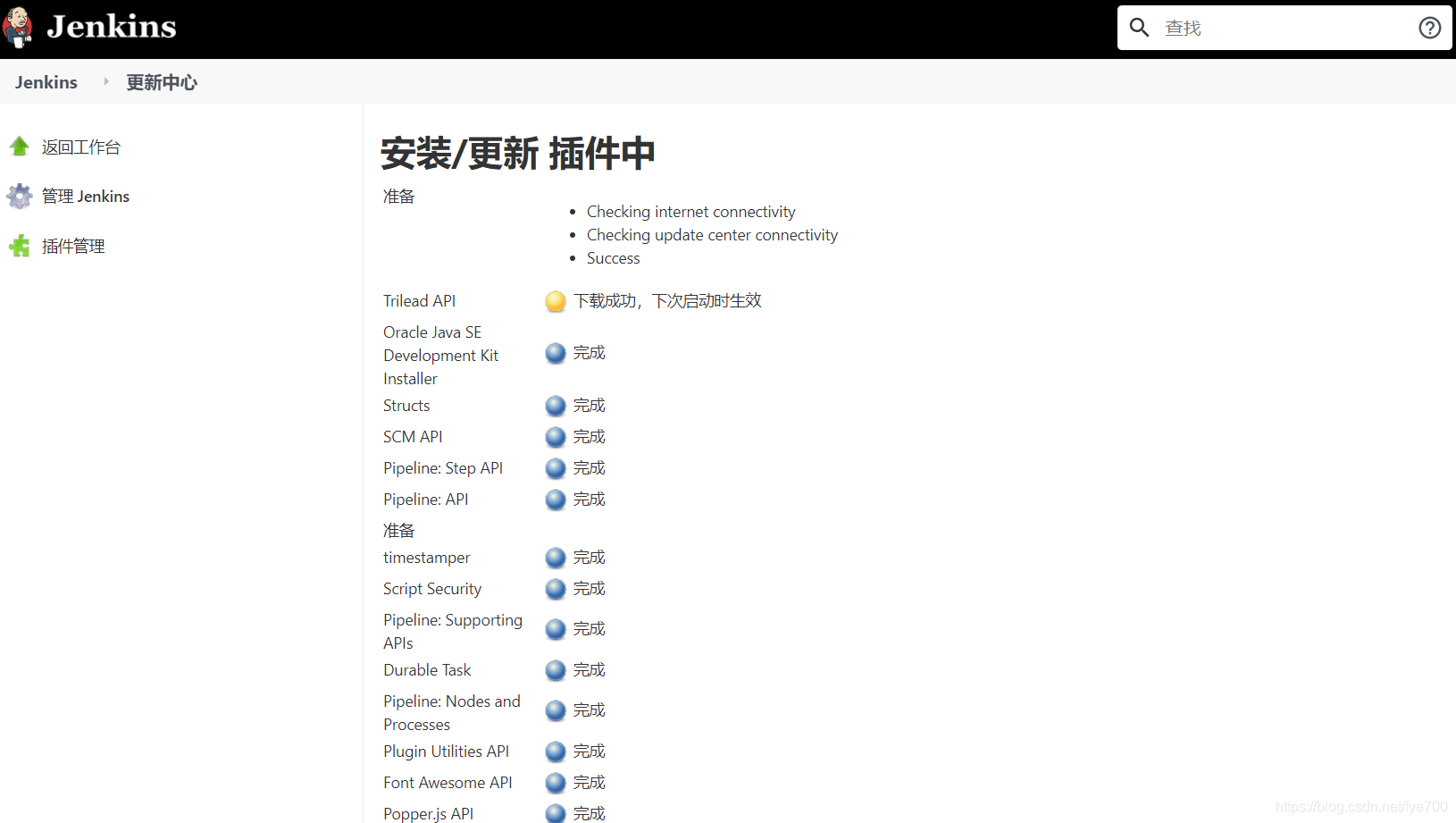1456x823 pixels.
Task: Focus the 查找 search input field
Action: (x=1286, y=28)
